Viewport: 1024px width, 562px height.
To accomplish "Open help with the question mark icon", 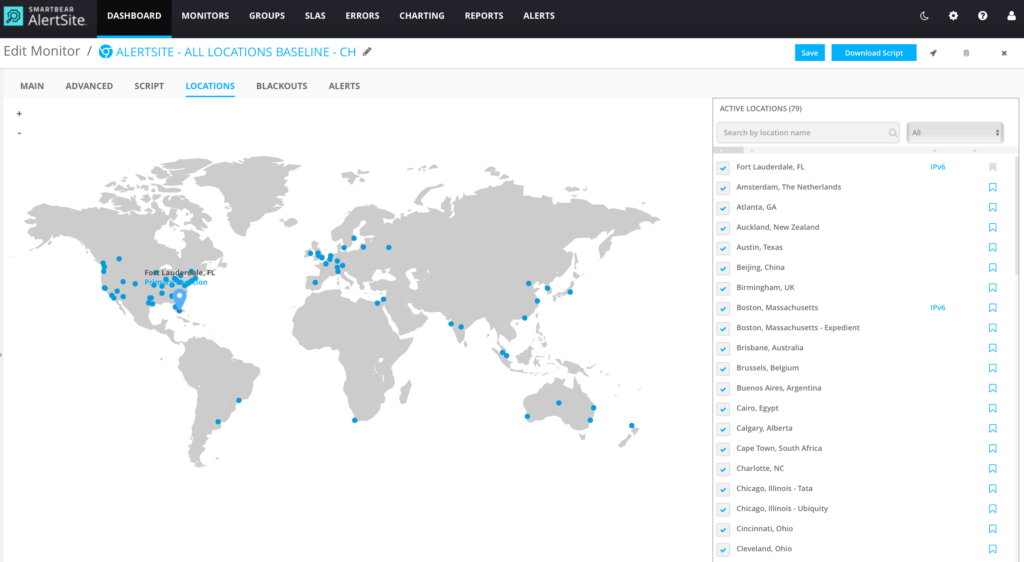I will point(982,16).
